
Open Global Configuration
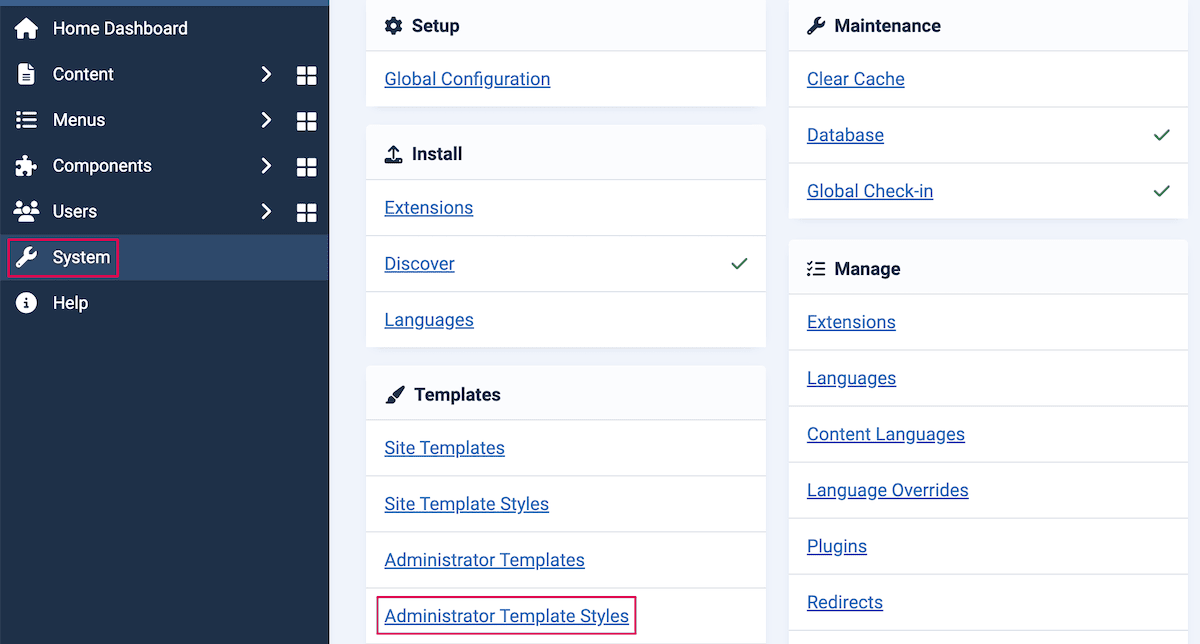(x=467, y=79)
